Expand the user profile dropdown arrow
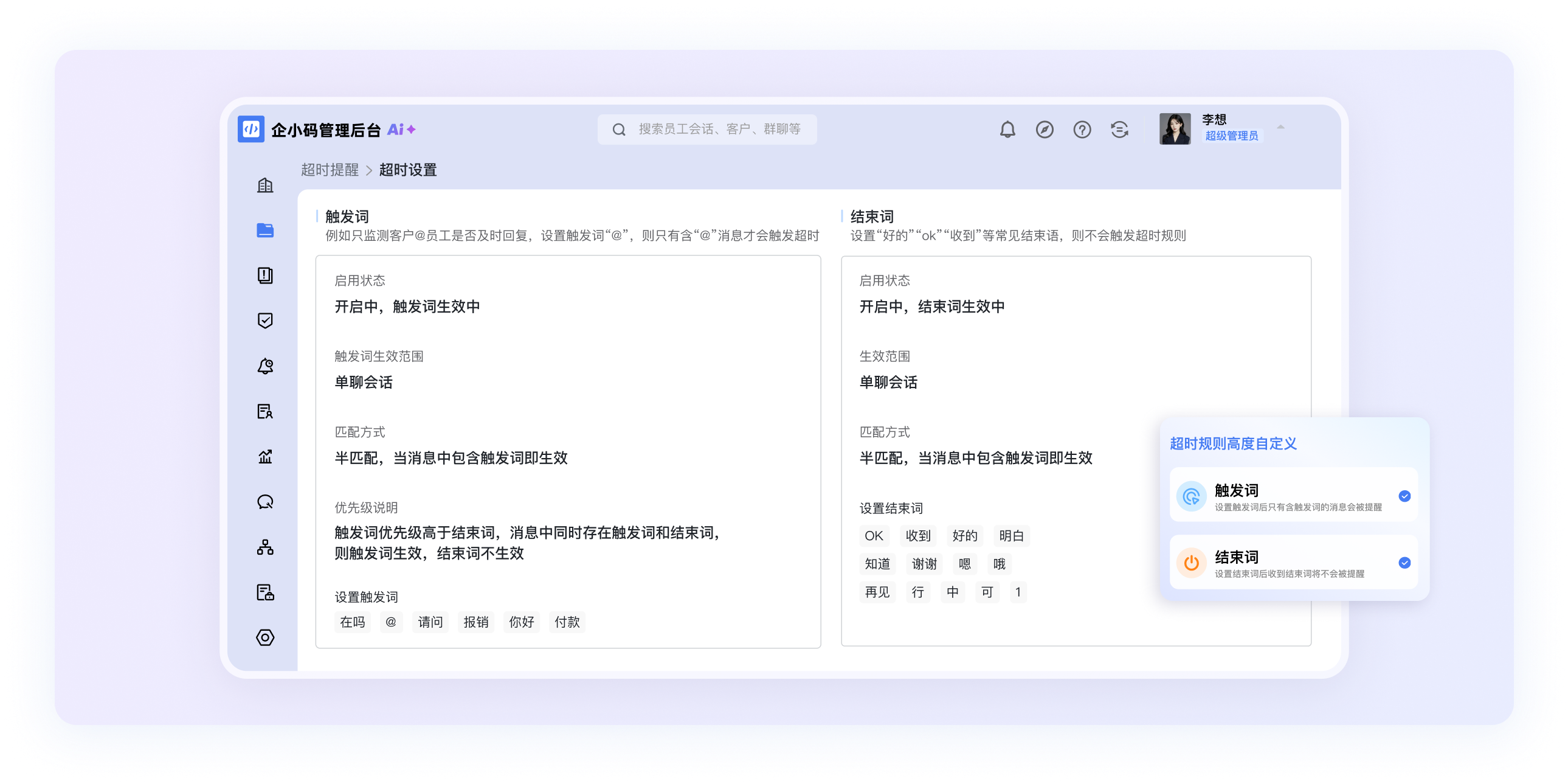1568x784 pixels. [1280, 127]
